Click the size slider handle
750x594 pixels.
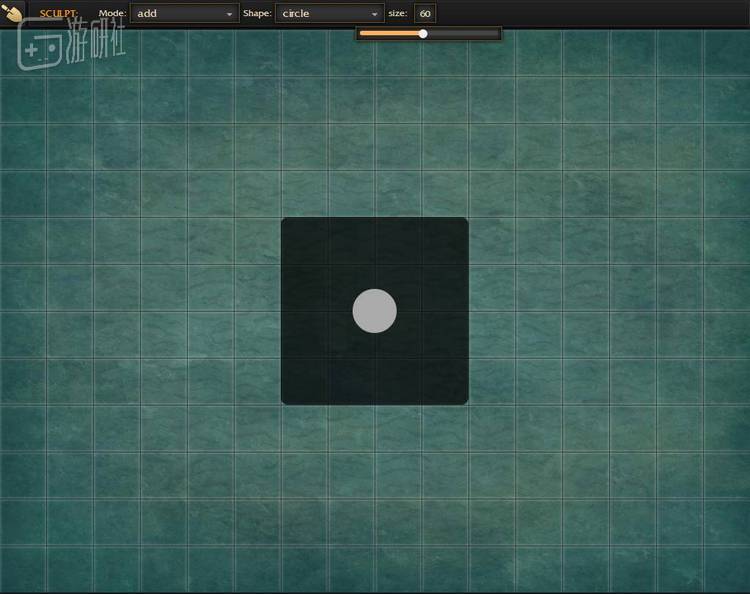tap(423, 34)
